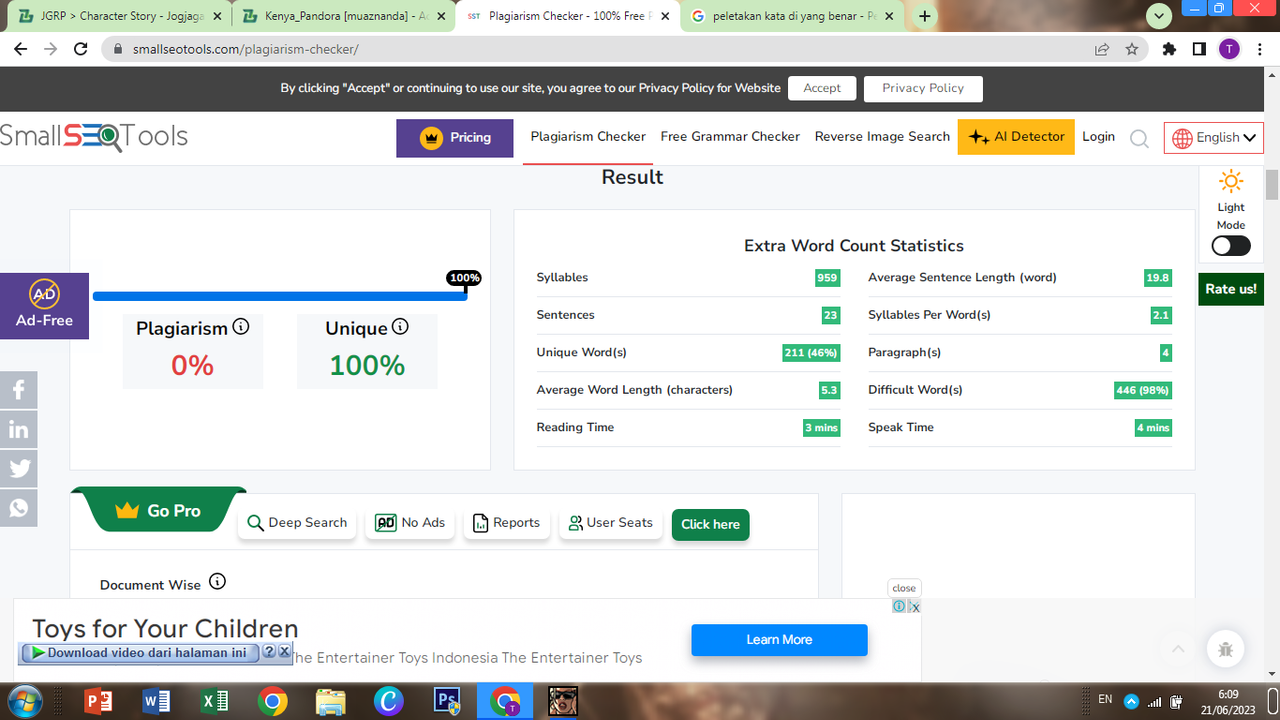Click the browser forward arrow

click(51, 49)
